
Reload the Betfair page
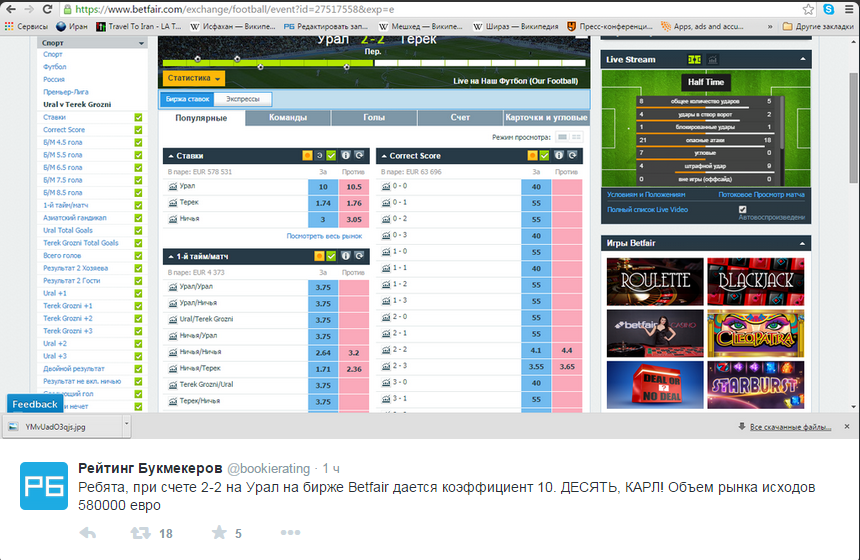(x=47, y=9)
